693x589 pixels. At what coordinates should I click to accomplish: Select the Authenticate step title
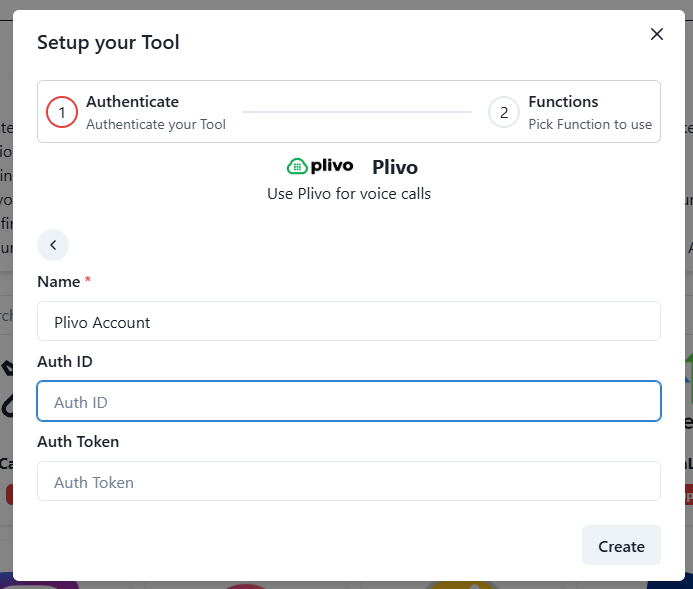click(132, 102)
